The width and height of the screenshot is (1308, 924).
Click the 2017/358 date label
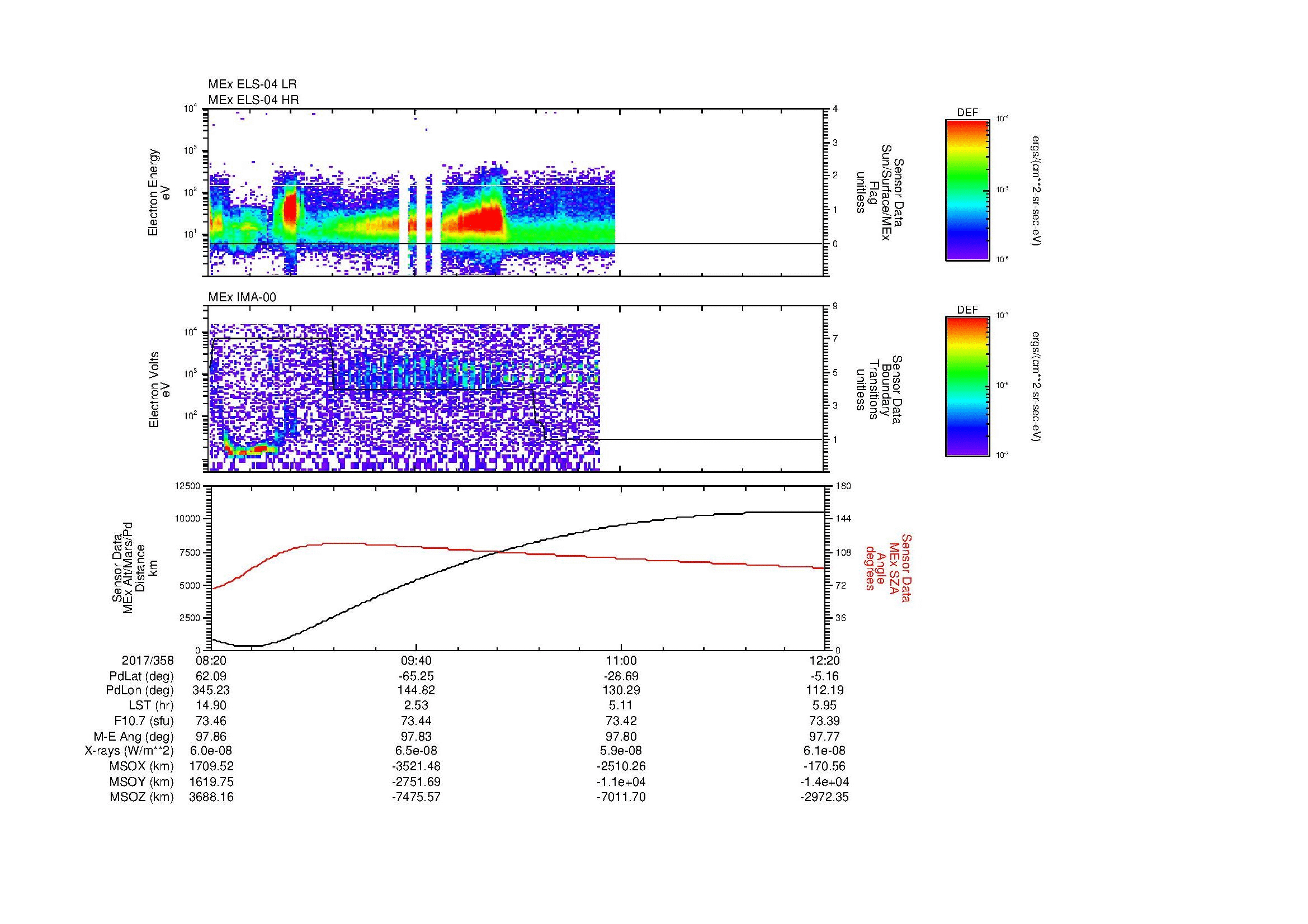[148, 660]
